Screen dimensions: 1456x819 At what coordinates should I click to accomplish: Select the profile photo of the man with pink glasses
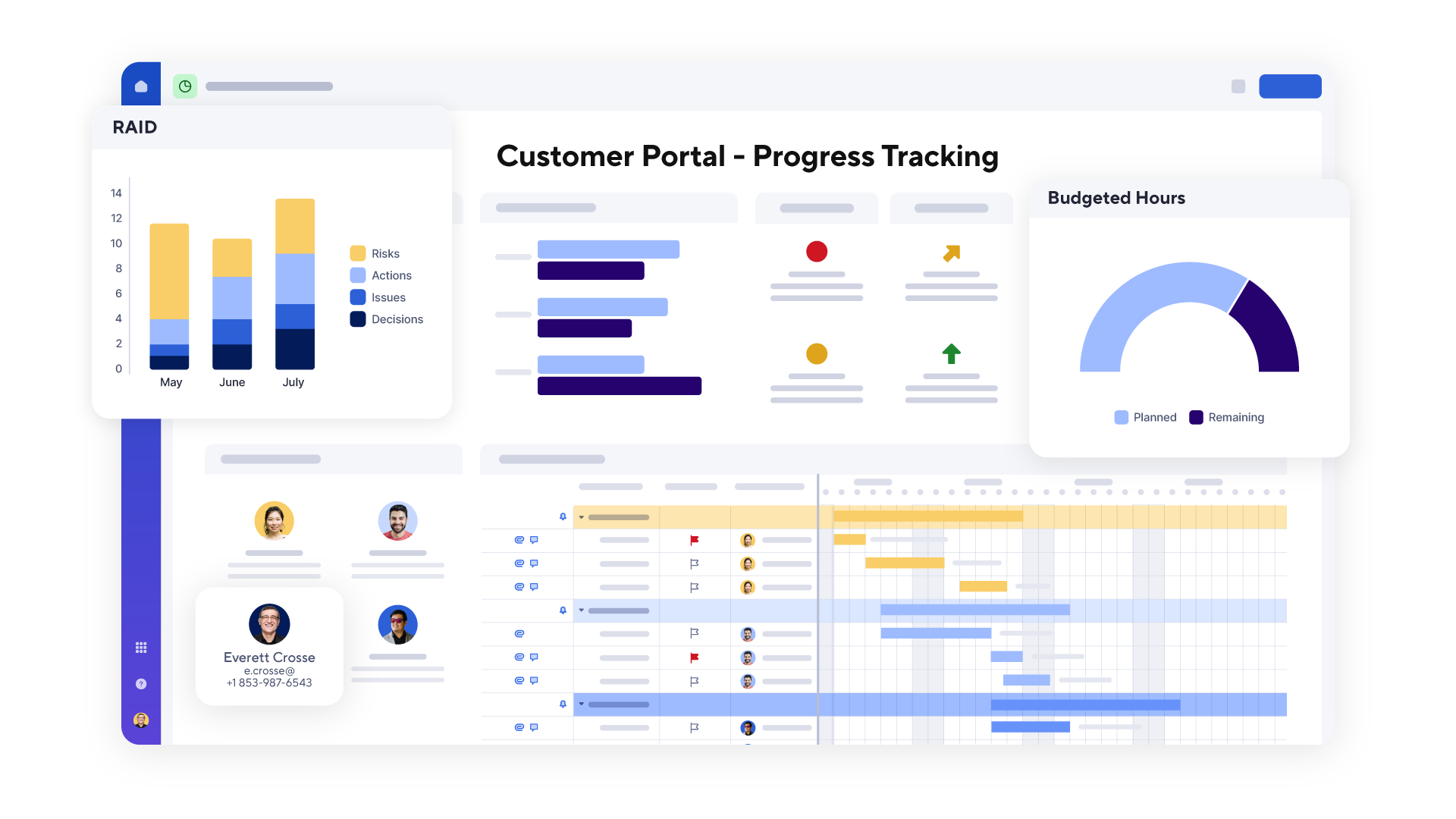(x=397, y=625)
